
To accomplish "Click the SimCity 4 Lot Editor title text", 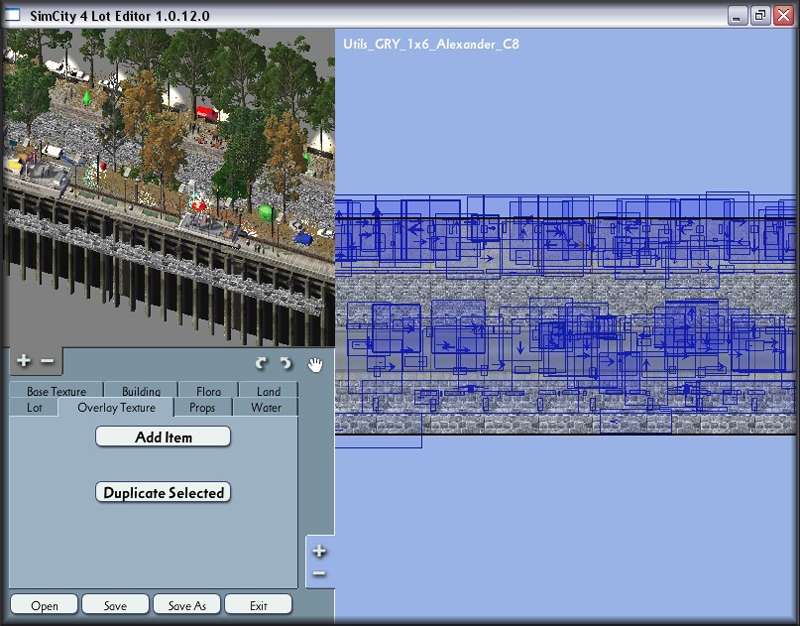I will 119,16.
